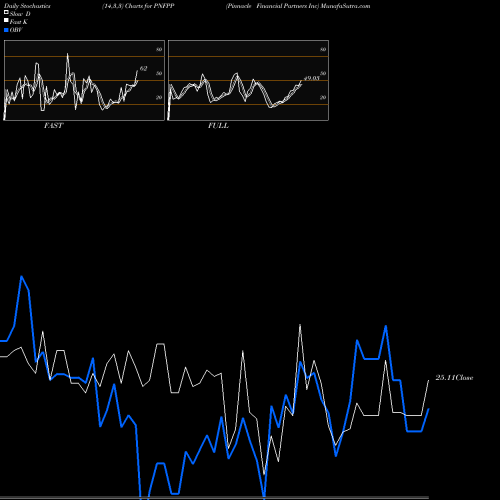Click the '80' axis label in FAST chart

(x=159, y=50)
